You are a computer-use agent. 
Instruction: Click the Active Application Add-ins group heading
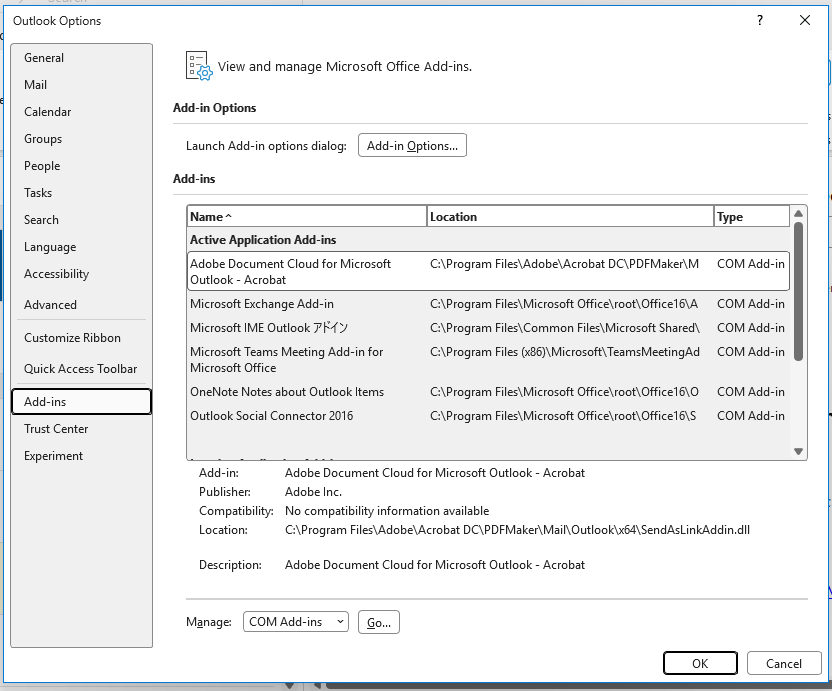pyautogui.click(x=263, y=240)
